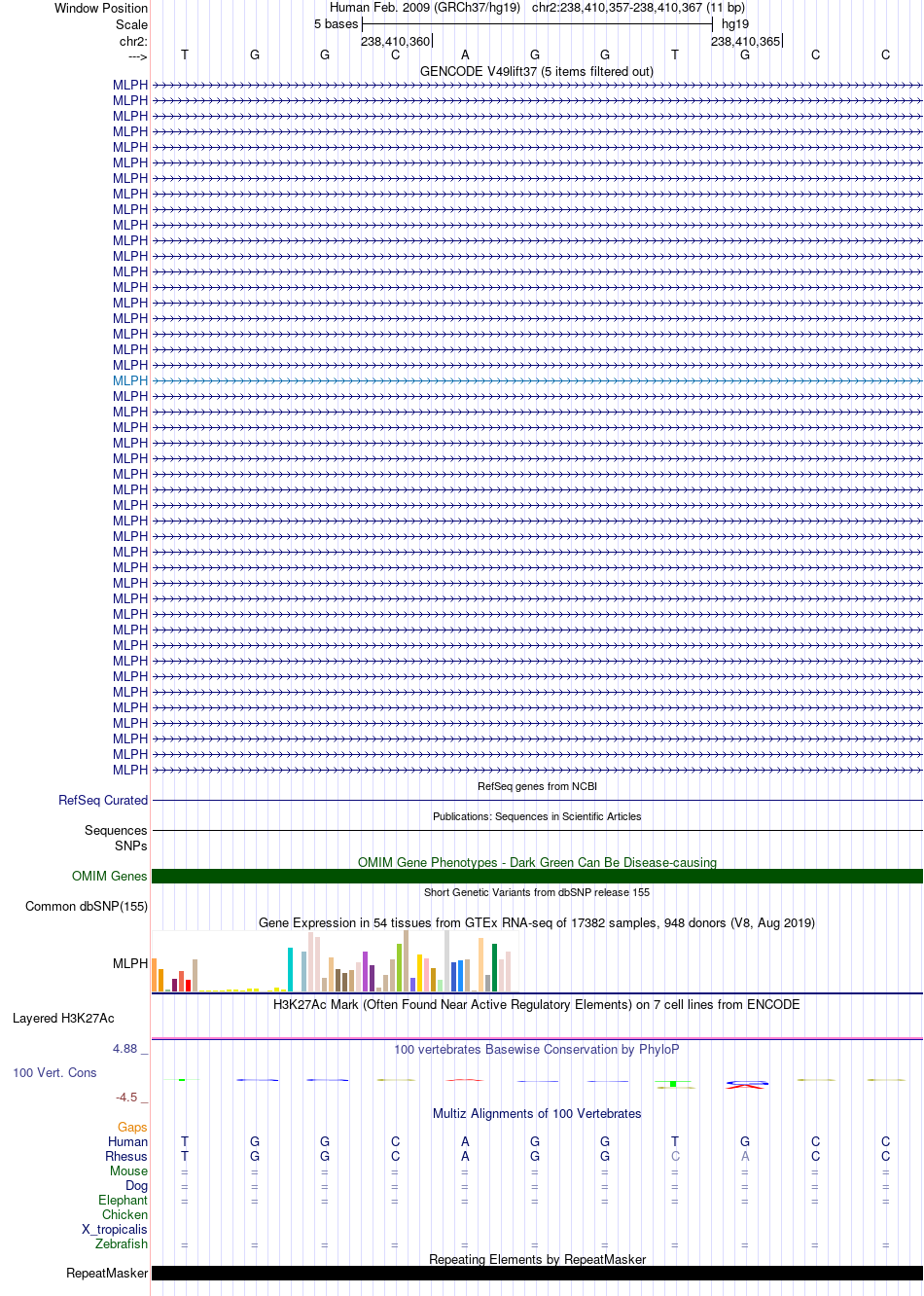Click the Mouse alignment row label

128,1171
